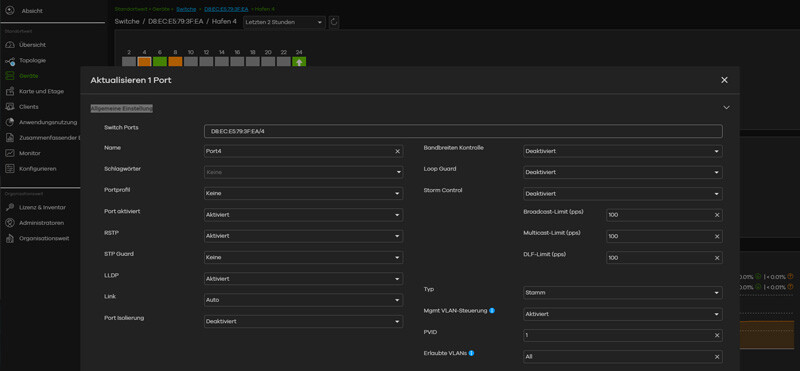The height and width of the screenshot is (371, 800).
Task: Open the Portprofil dropdown
Action: coord(304,193)
